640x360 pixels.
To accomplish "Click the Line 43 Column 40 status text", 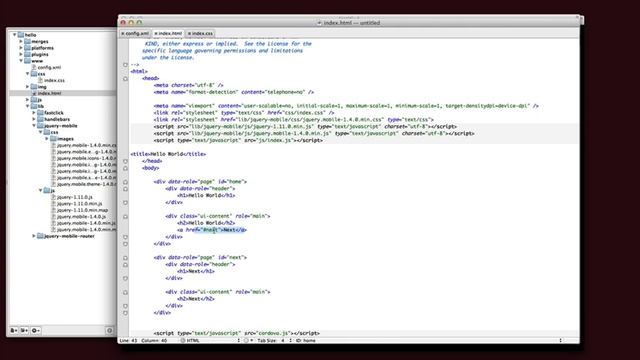I will tap(143, 340).
